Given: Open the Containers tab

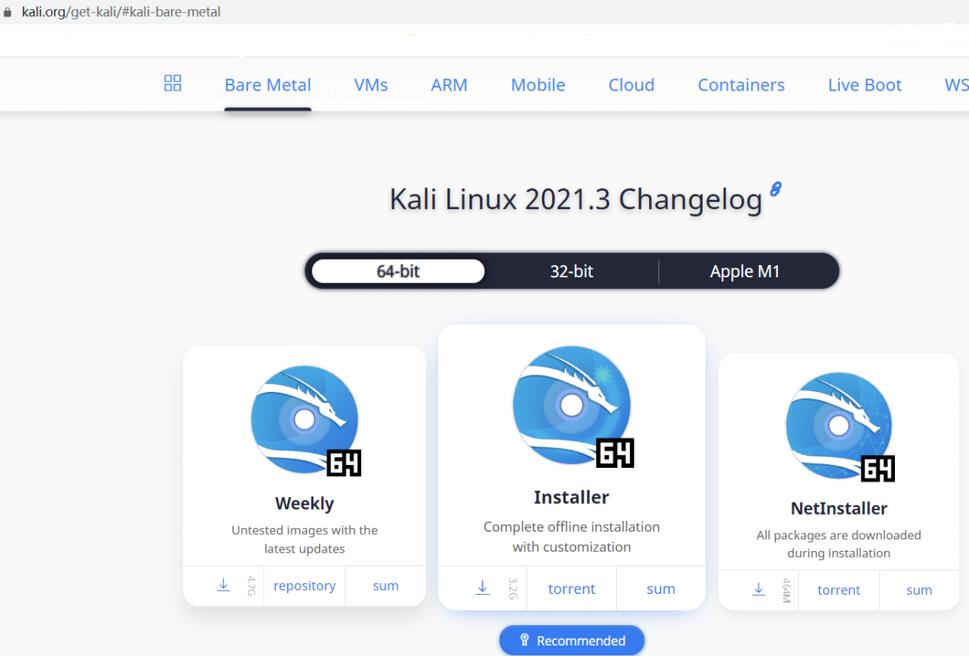Looking at the screenshot, I should 741,85.
